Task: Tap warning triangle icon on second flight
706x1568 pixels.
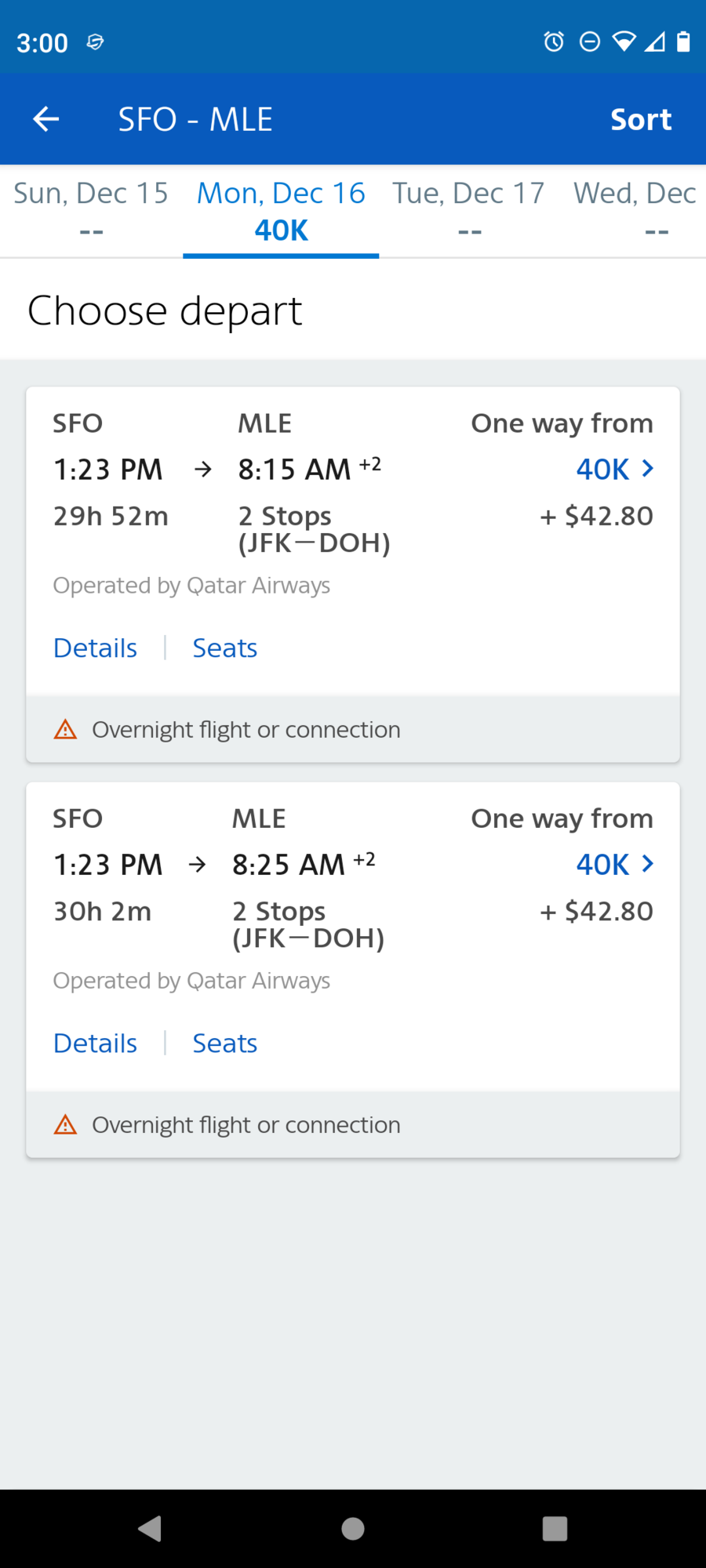Action: 65,1125
